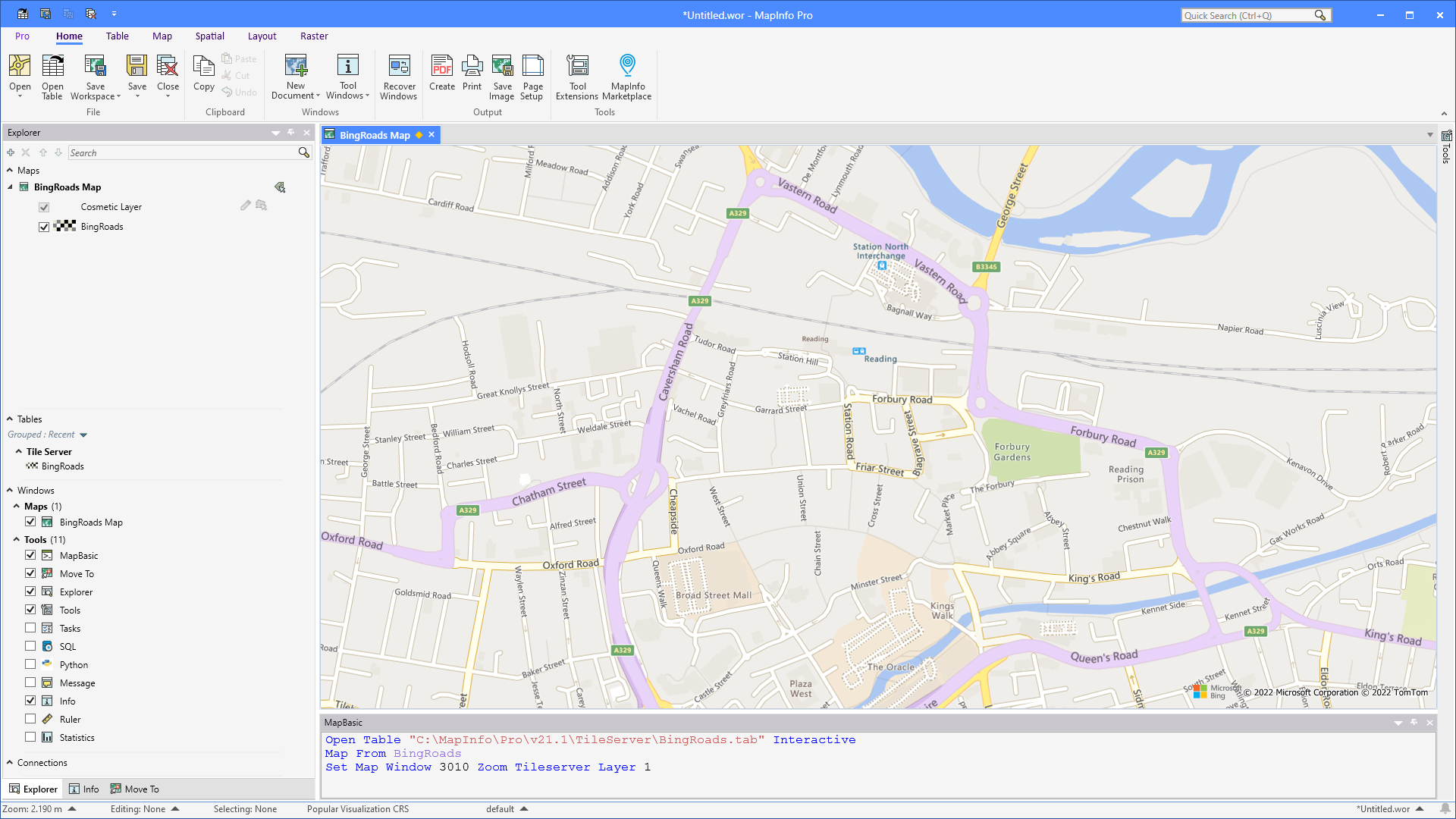Screen dimensions: 1456x819
Task: Click the Zoom status bar arrow
Action: point(72,809)
